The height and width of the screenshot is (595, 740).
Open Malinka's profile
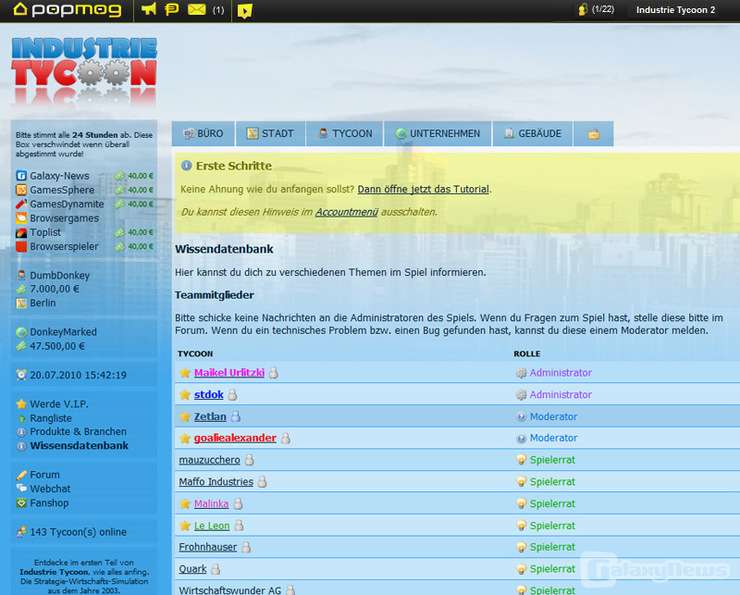coord(211,504)
